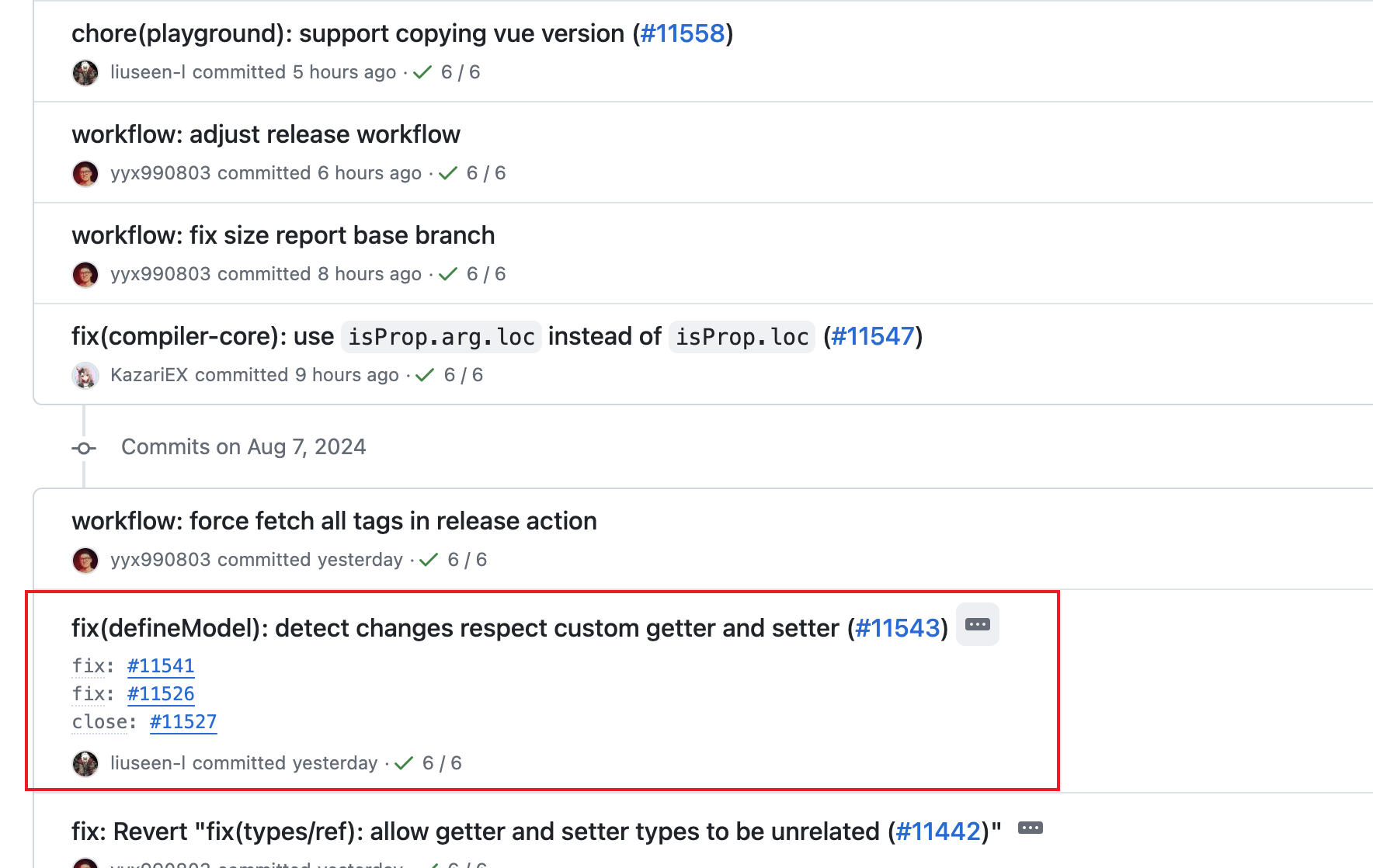Open issue #11527 close link

point(183,722)
